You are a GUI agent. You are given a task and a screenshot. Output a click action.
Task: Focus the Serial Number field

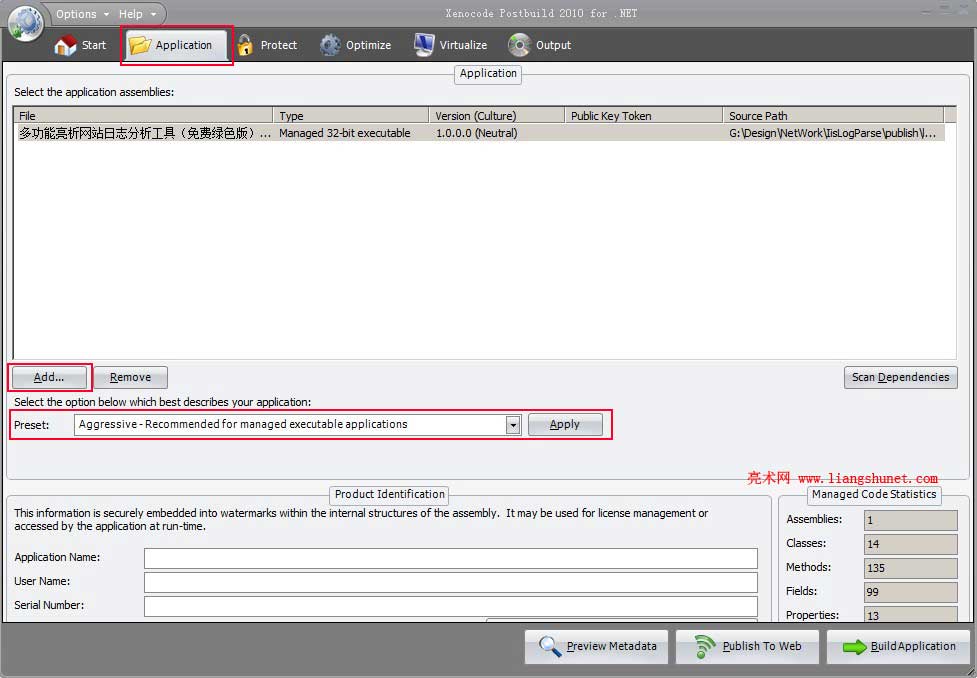point(450,606)
